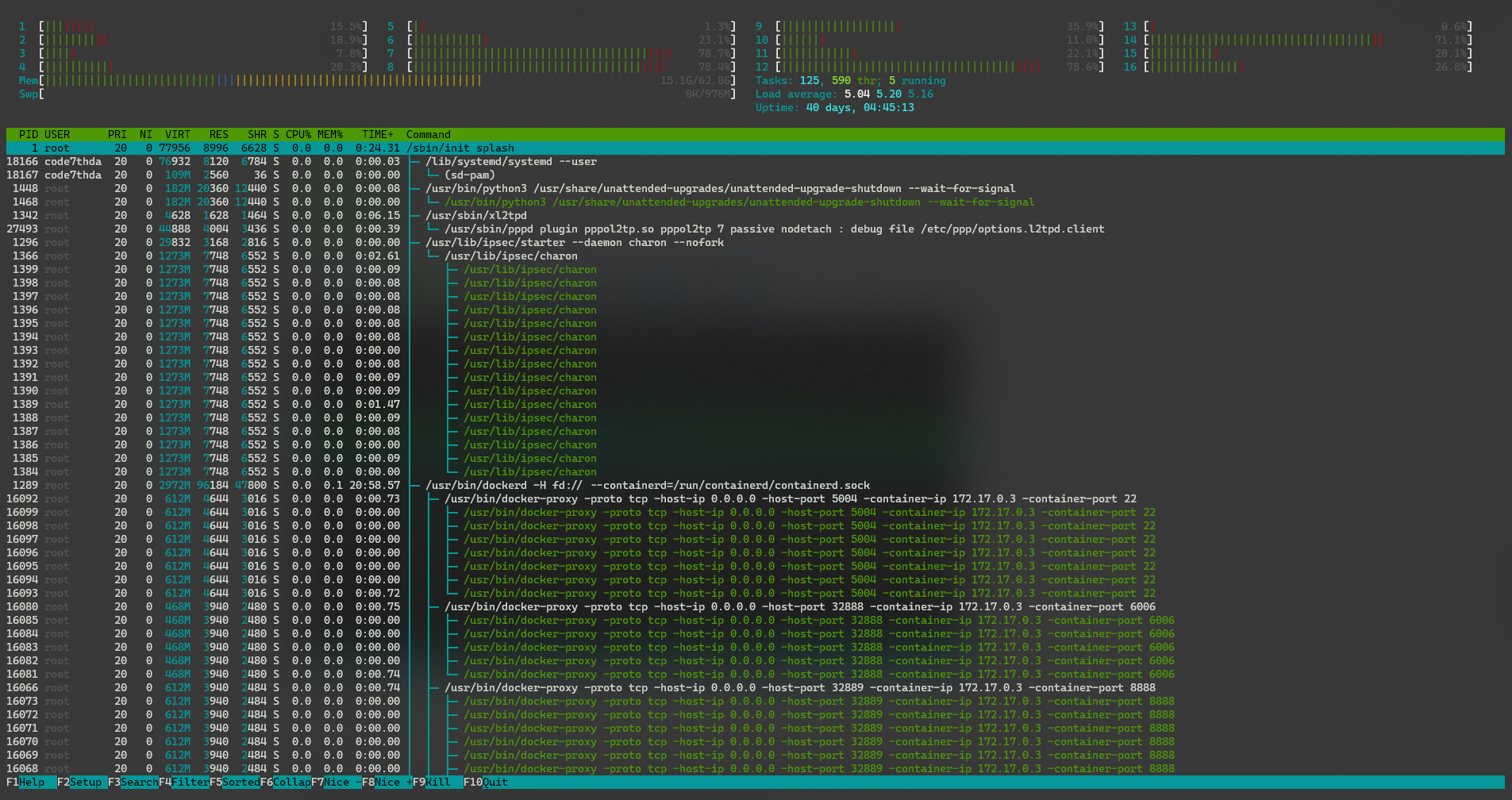1512x800 pixels.
Task: Click F4 Filter in footer bar
Action: [184, 782]
